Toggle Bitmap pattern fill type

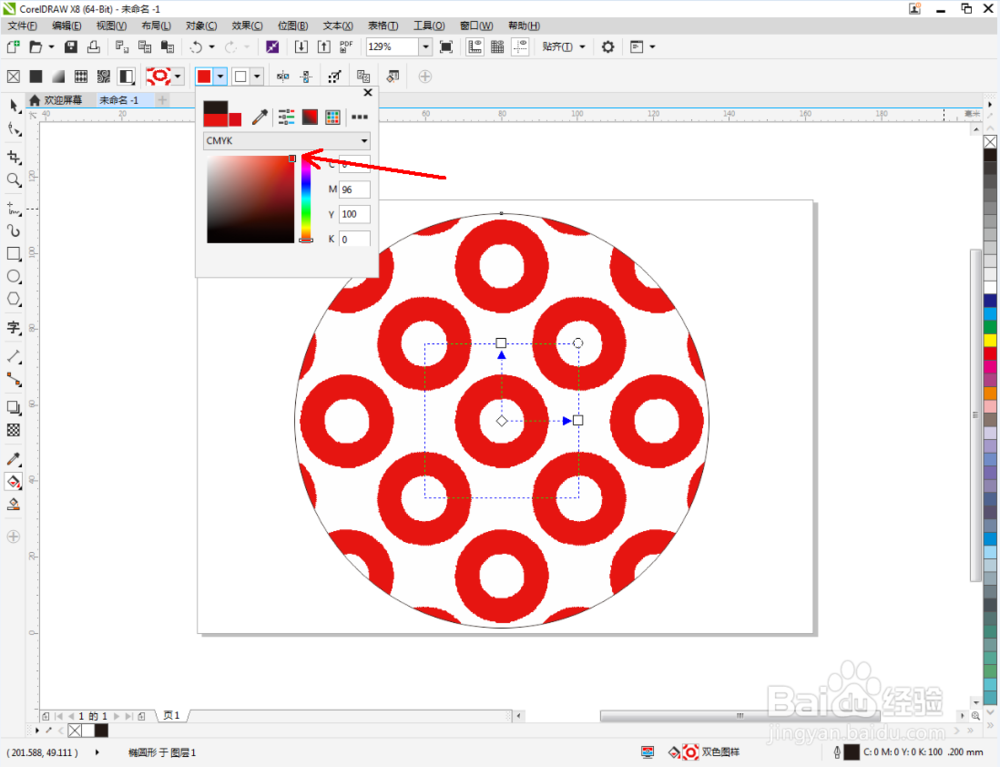(x=103, y=77)
